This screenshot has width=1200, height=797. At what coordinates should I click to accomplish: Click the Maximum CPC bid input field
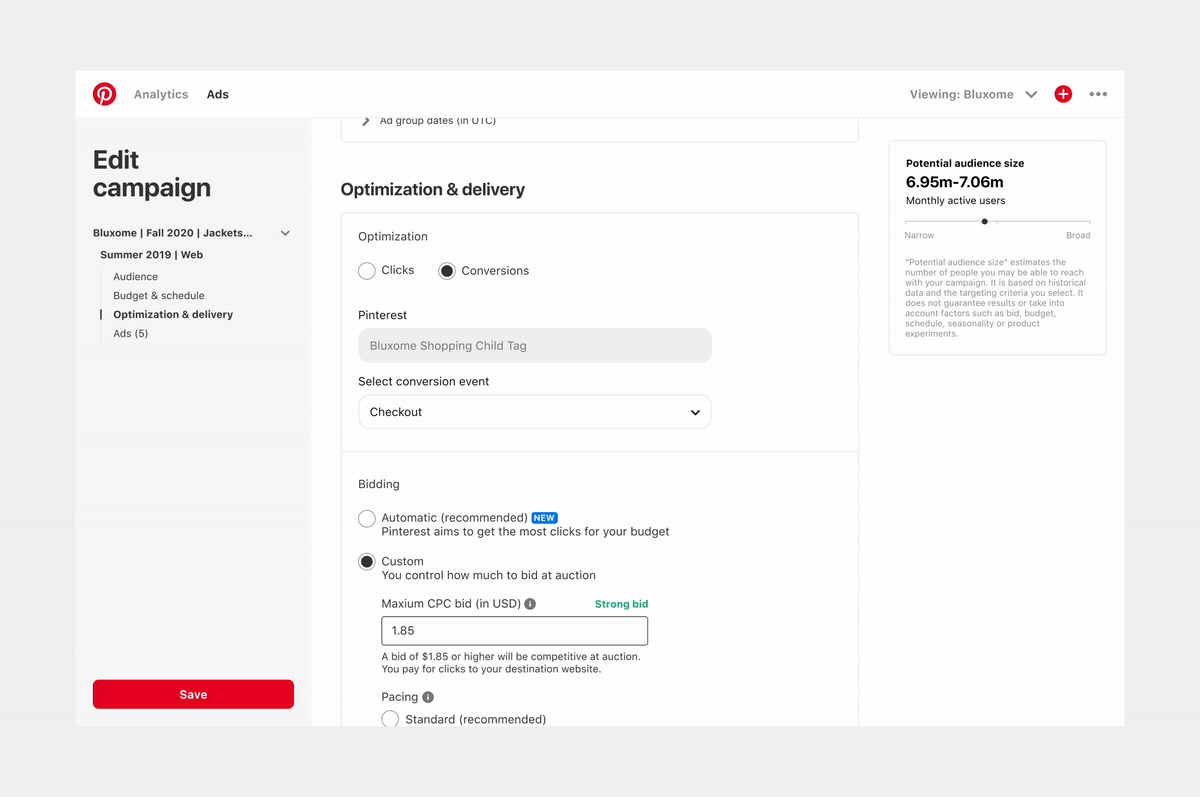514,631
